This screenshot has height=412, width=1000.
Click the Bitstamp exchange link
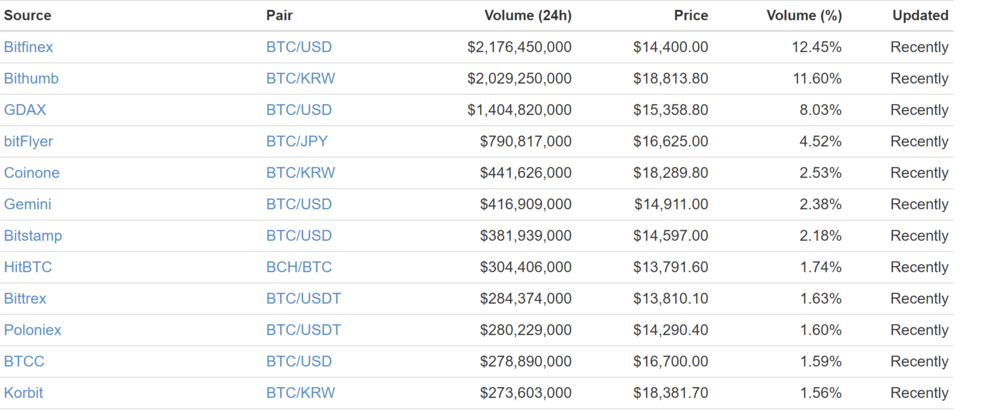point(33,236)
